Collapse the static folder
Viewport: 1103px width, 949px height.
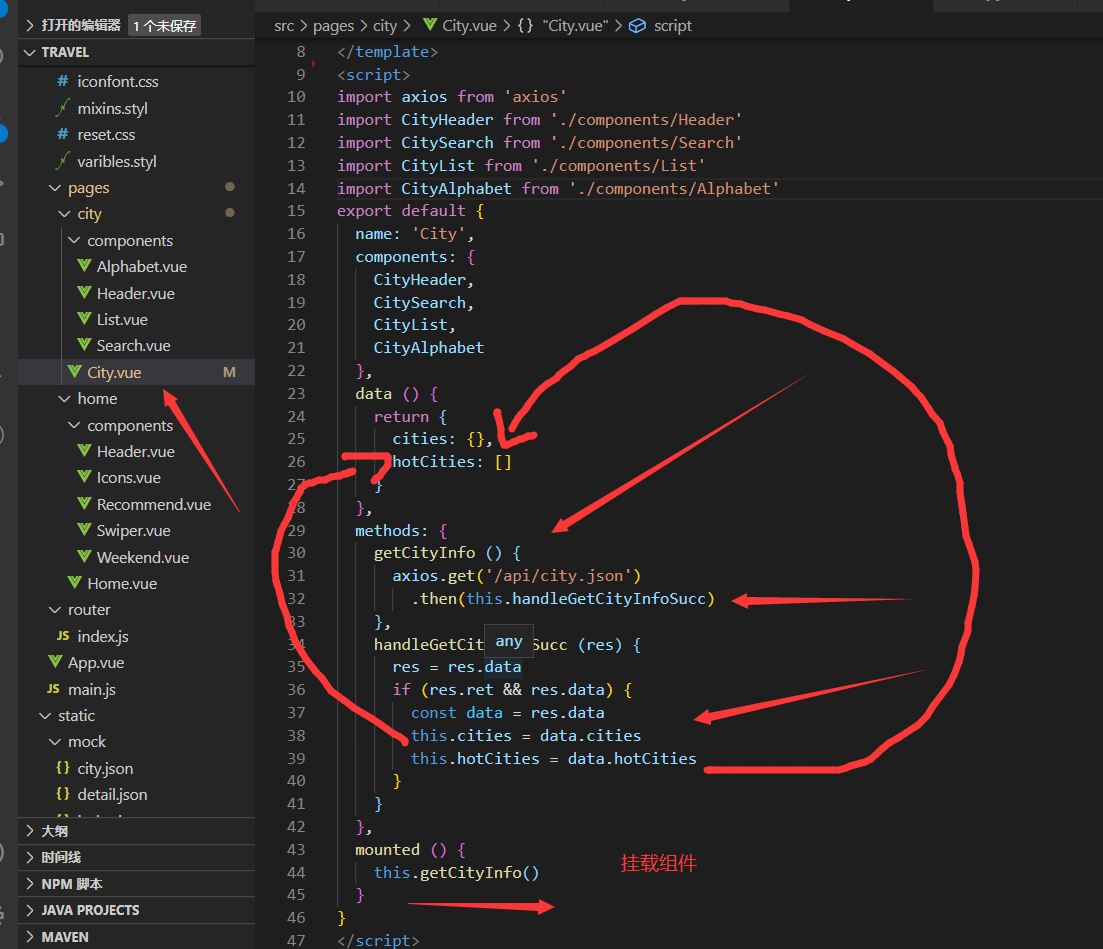click(x=76, y=715)
